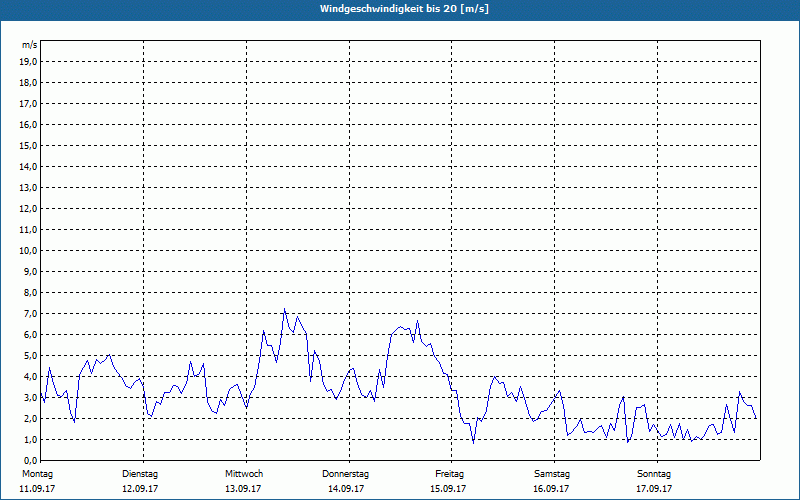Viewport: 800px width, 500px height.
Task: Click the date 12.09.17
Action: click(x=140, y=489)
